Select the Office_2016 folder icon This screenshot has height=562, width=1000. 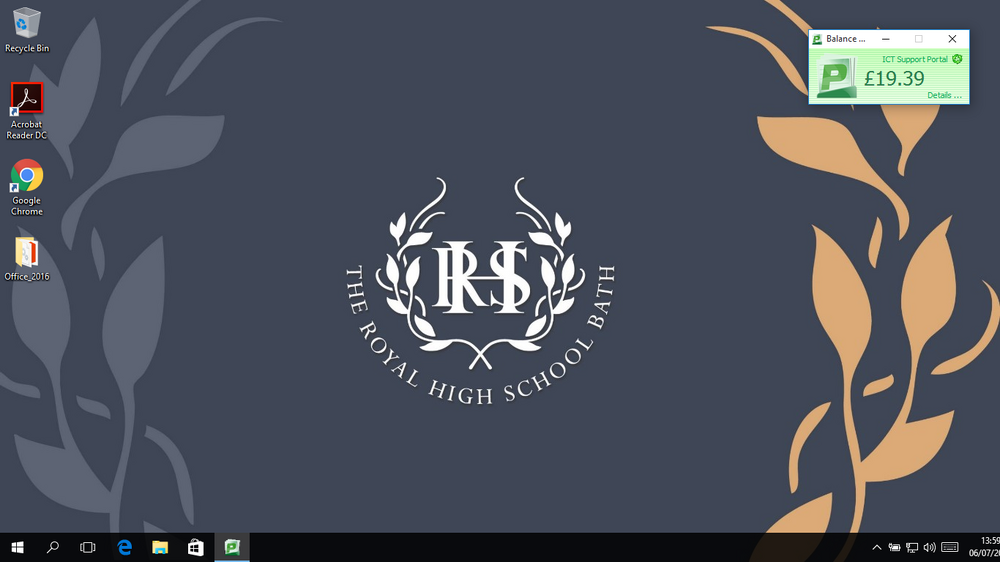pyautogui.click(x=26, y=259)
